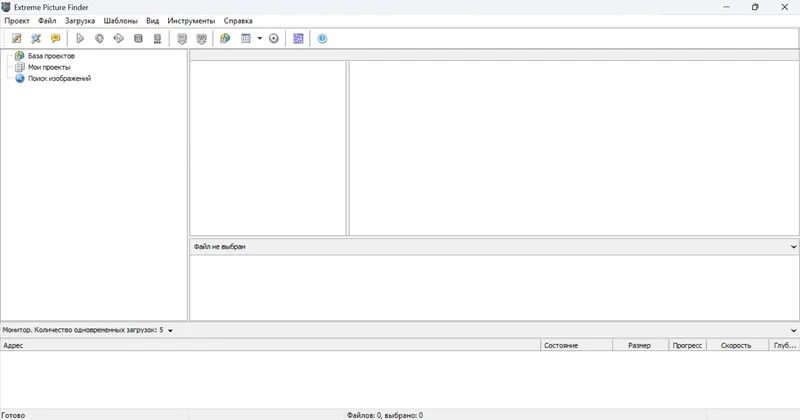This screenshot has width=800, height=420.
Task: Click the first gray shield toolbar icon
Action: pyautogui.click(x=182, y=38)
